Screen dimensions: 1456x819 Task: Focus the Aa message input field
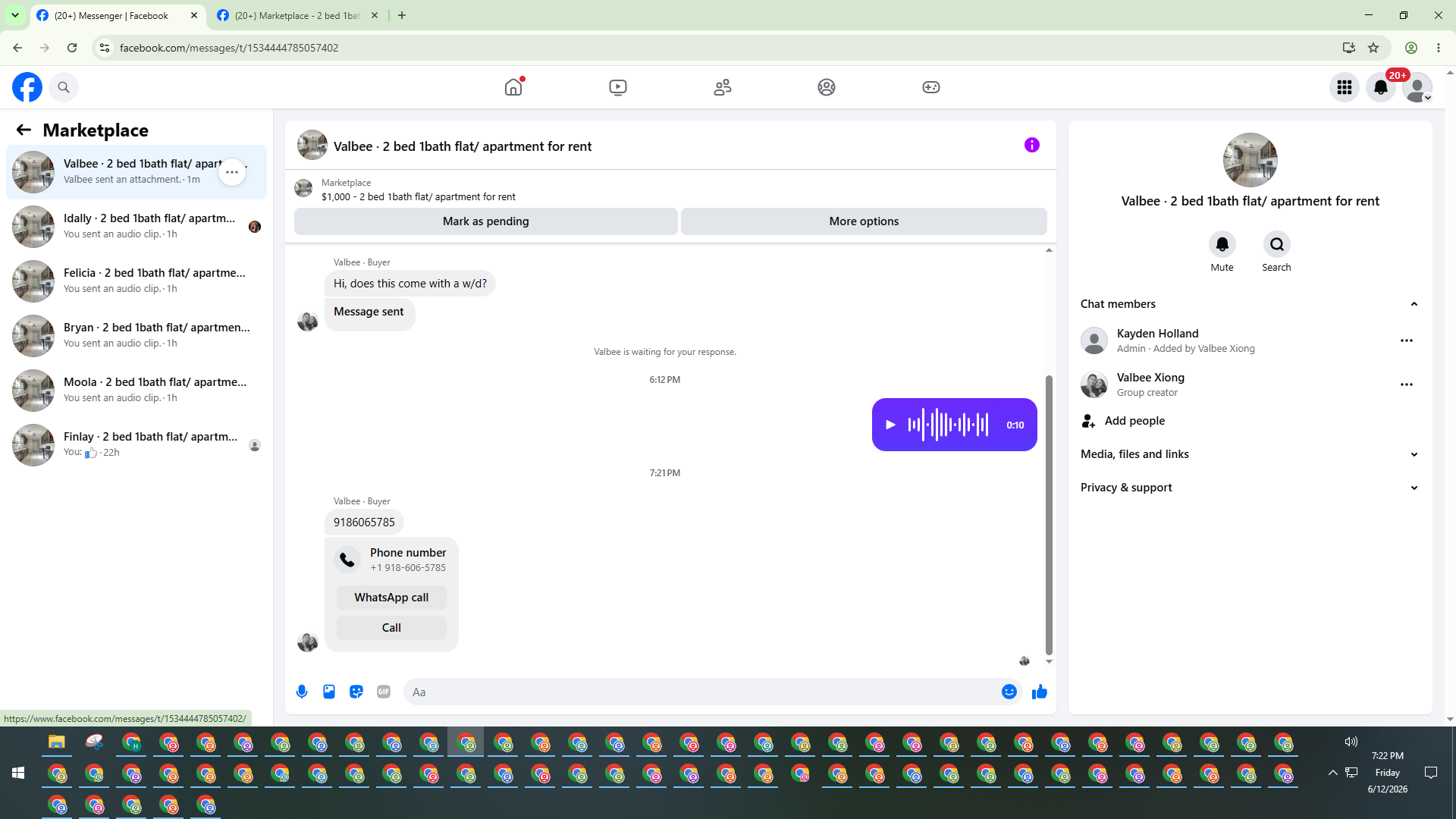(701, 692)
